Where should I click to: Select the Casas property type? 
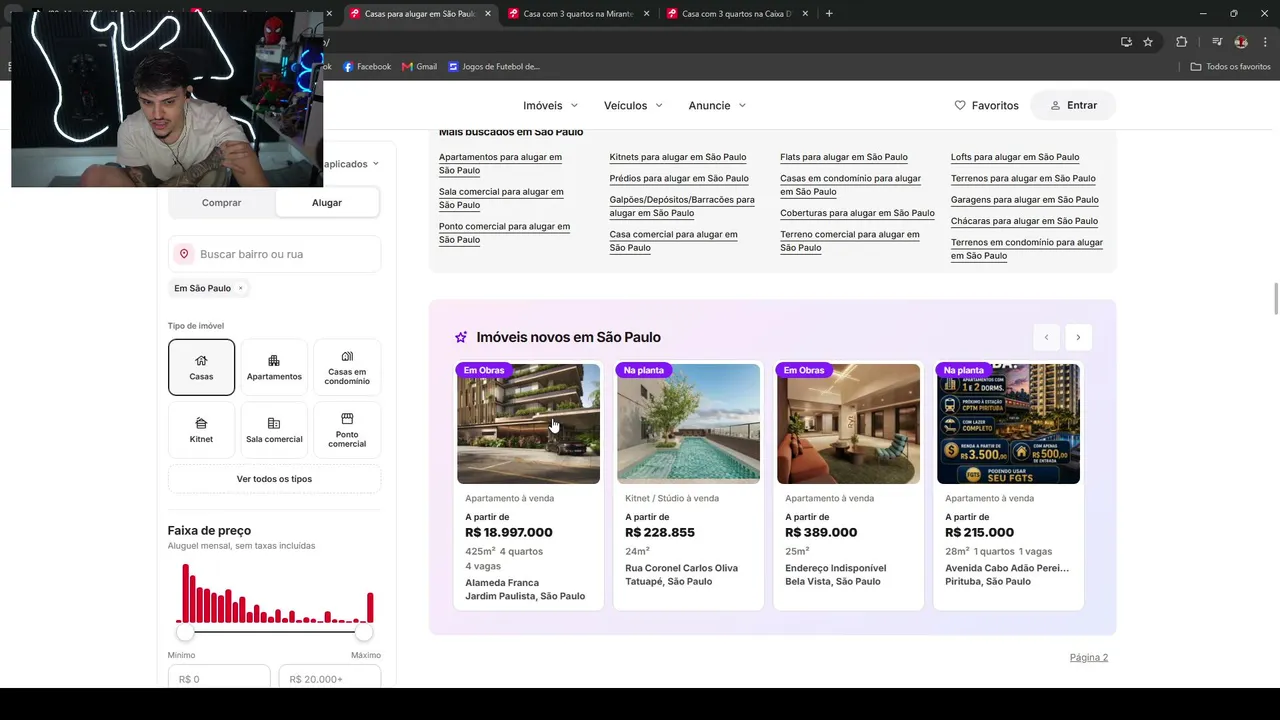(x=201, y=367)
